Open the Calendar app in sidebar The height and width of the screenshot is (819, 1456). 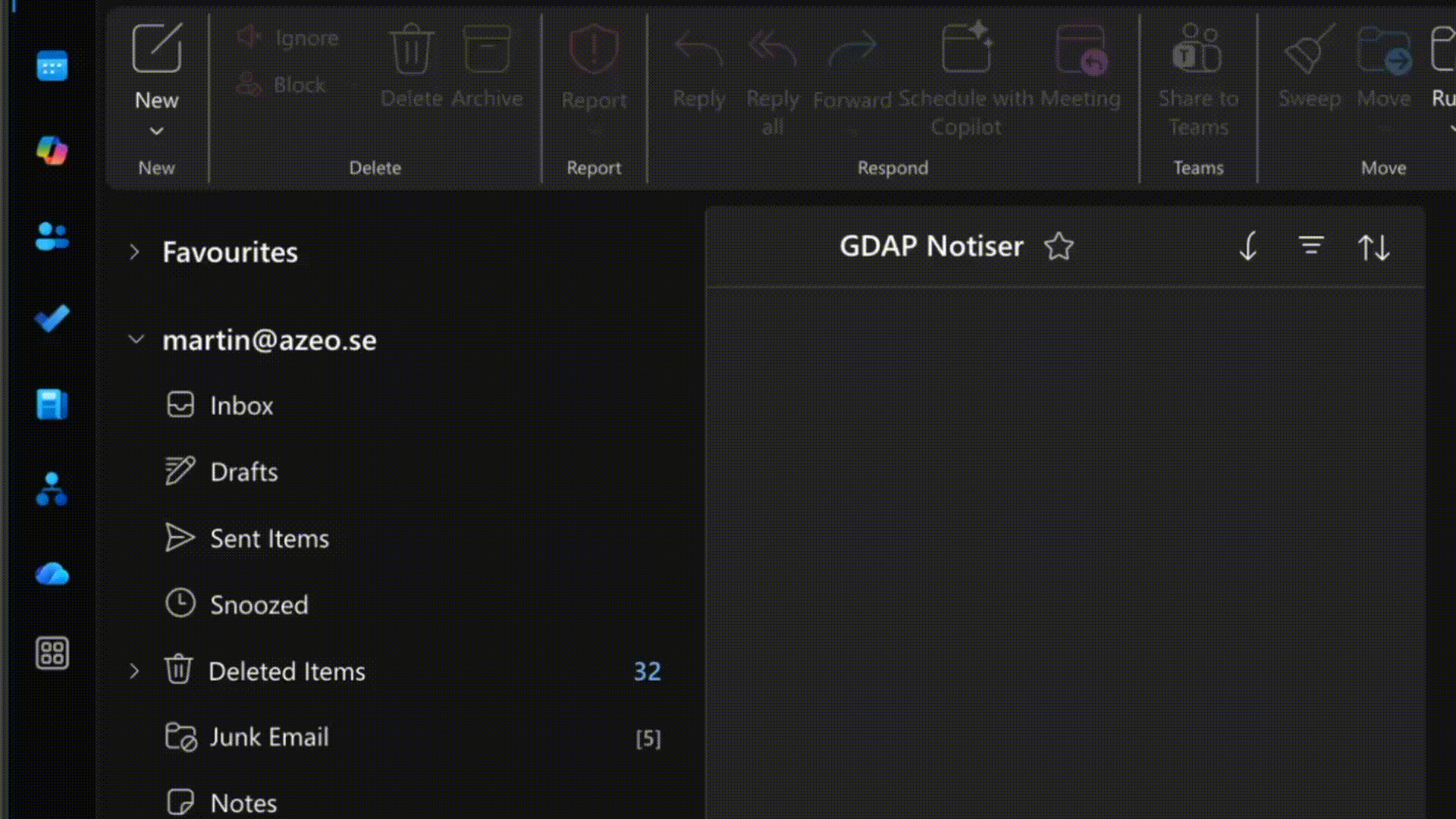pyautogui.click(x=52, y=66)
